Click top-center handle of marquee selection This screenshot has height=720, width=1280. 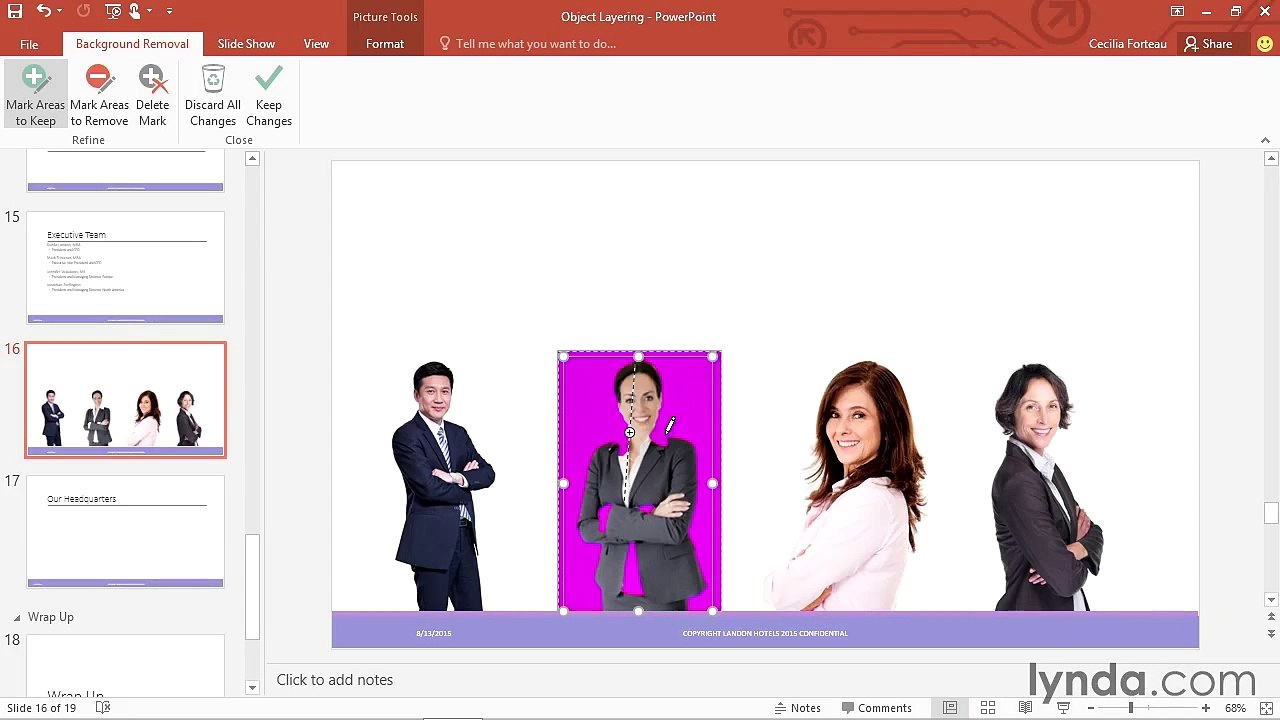[x=639, y=356]
